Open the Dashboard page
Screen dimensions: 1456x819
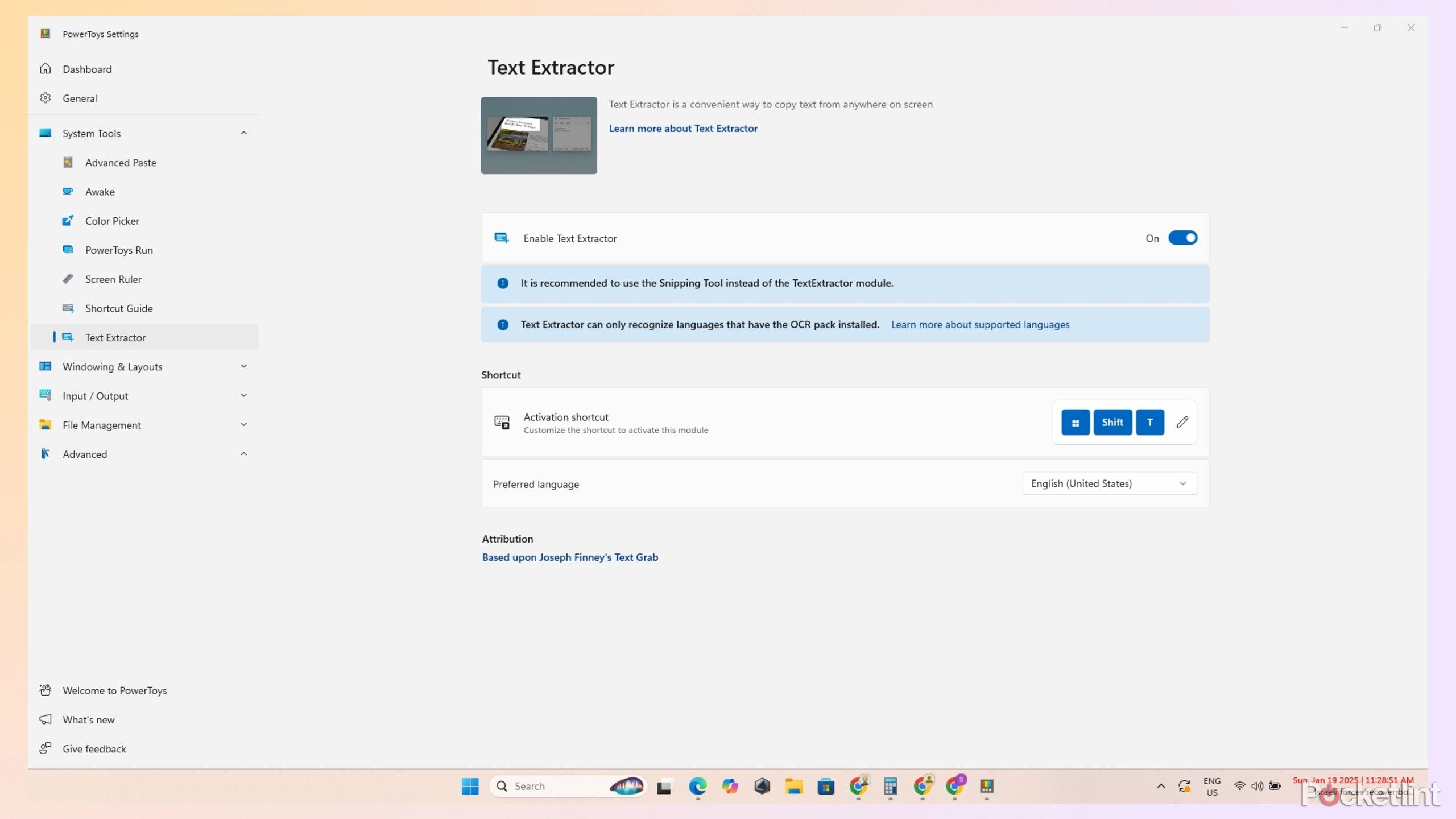coord(144,69)
